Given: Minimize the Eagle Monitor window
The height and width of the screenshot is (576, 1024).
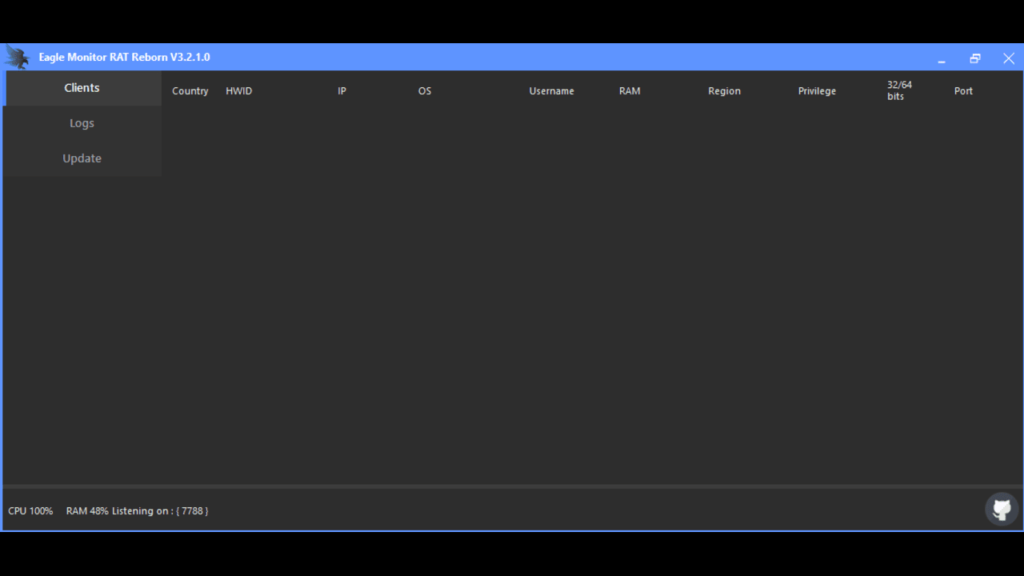Looking at the screenshot, I should pyautogui.click(x=941, y=59).
